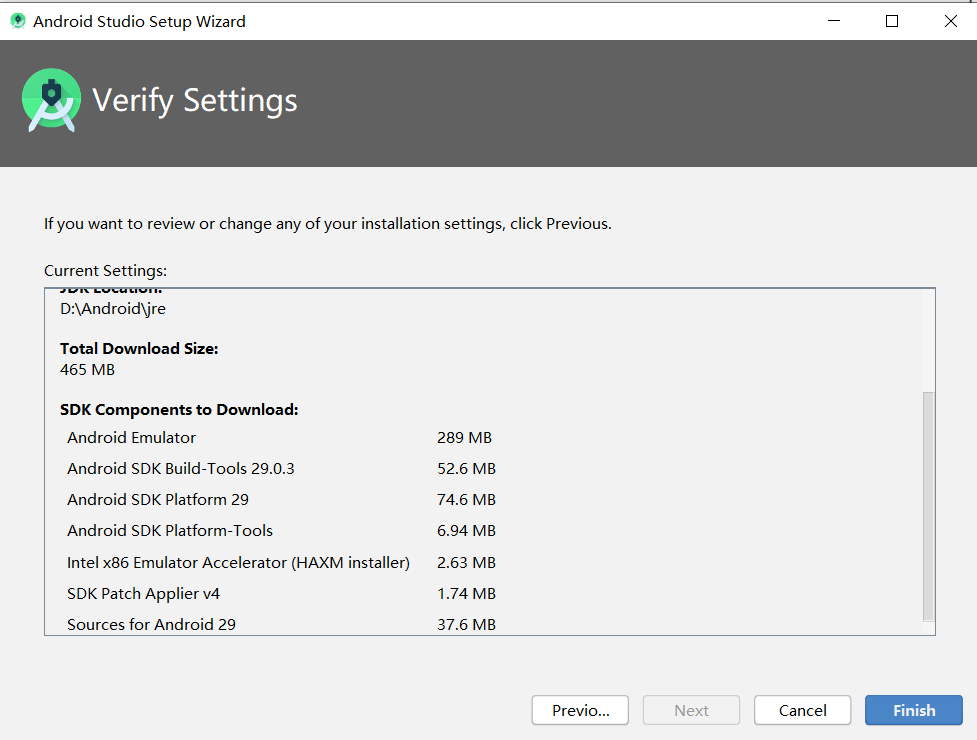
Task: Click the Cancel button
Action: tap(803, 710)
